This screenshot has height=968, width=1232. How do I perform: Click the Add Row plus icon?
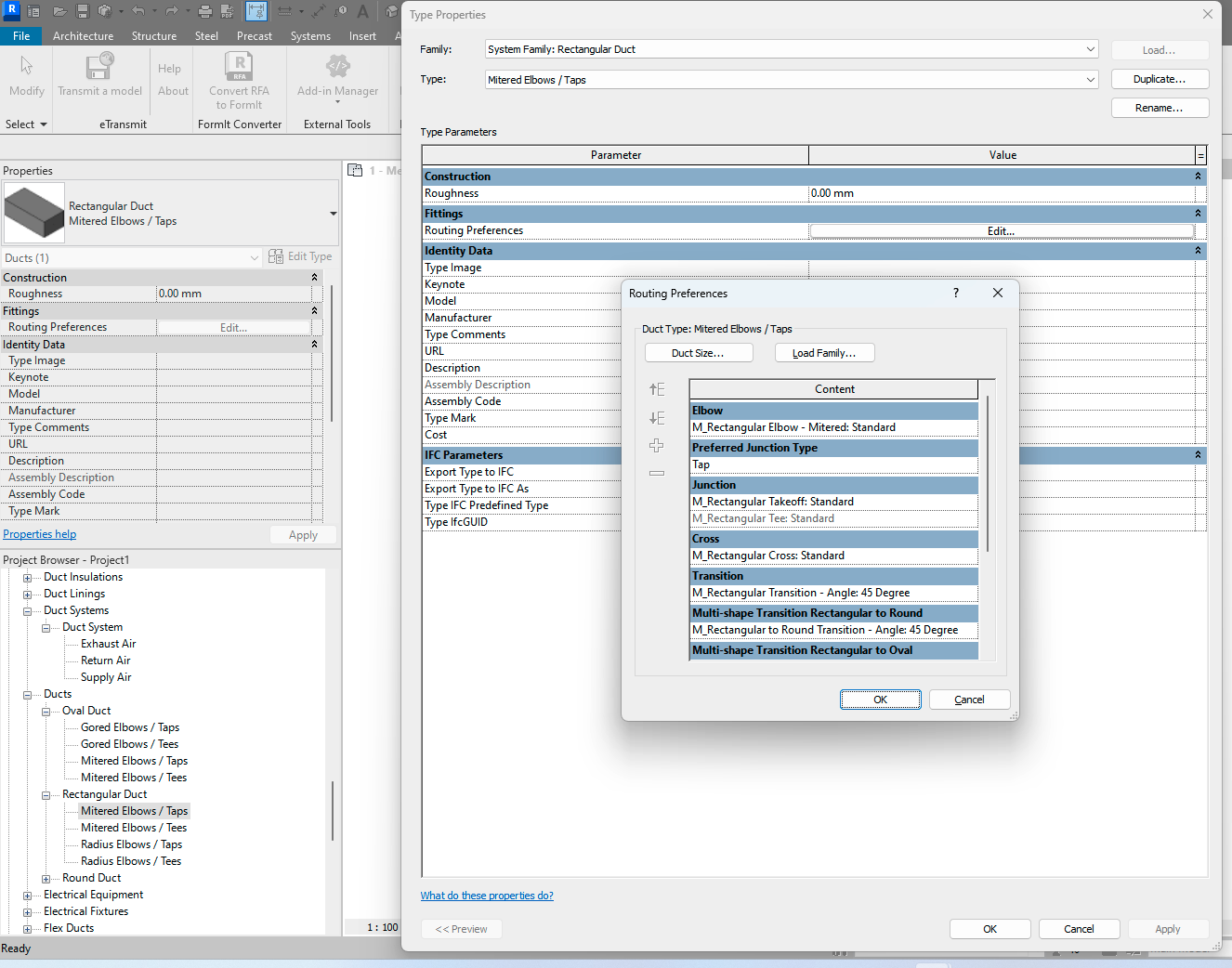[x=657, y=446]
